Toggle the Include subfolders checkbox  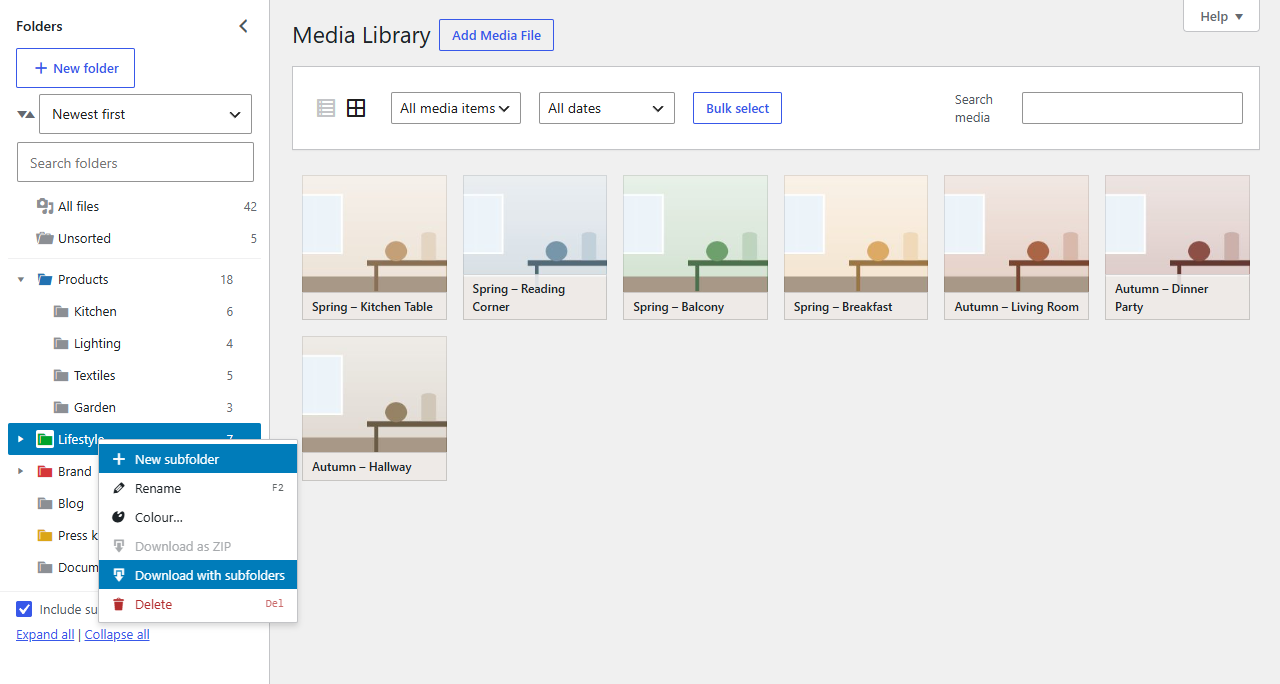24,609
